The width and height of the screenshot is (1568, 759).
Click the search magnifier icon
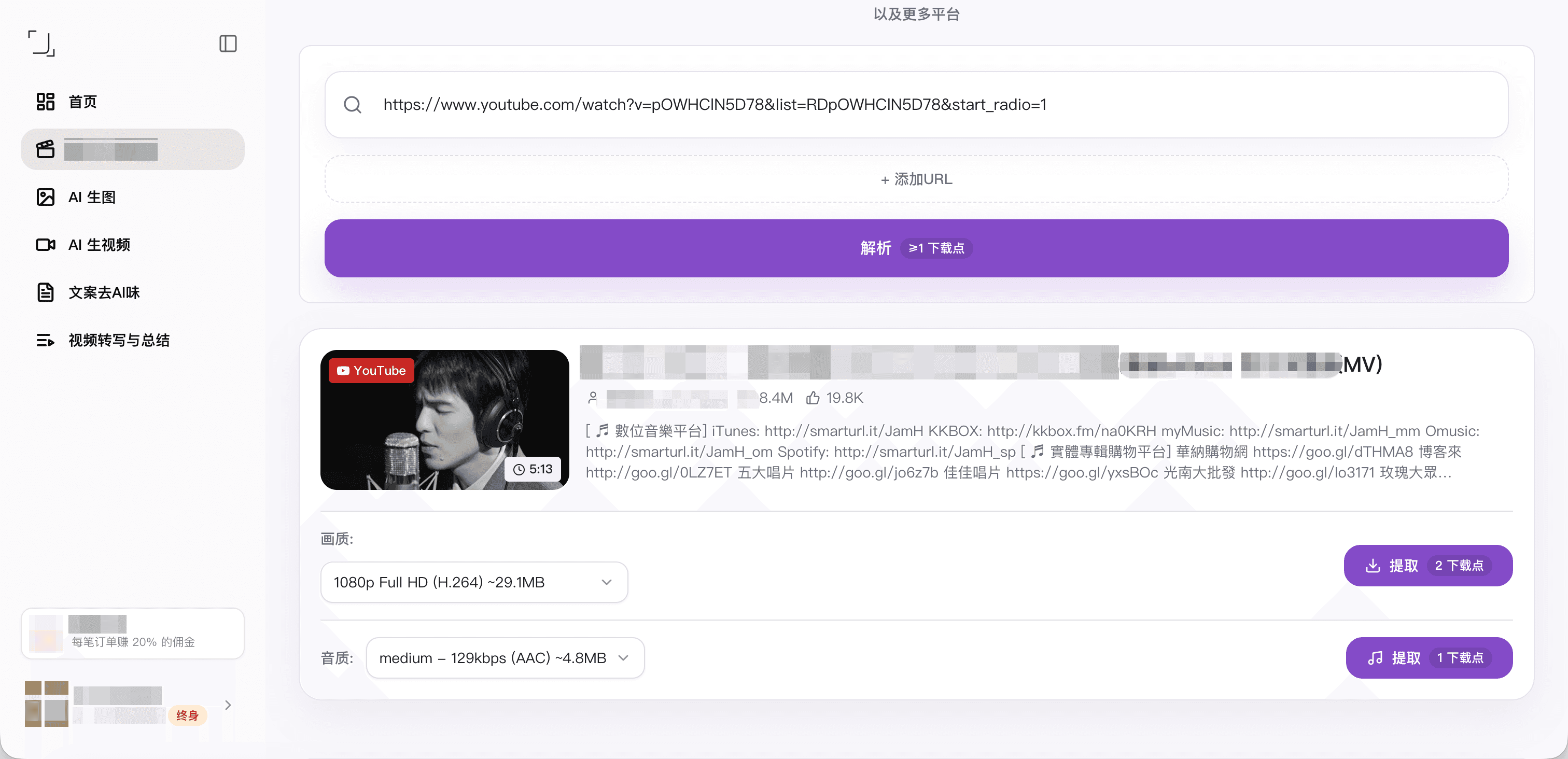(x=353, y=105)
